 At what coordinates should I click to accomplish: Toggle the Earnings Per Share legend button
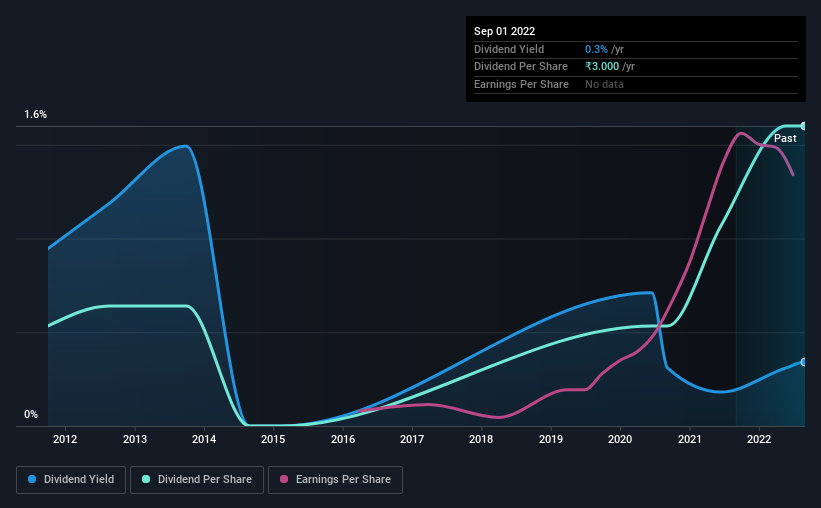(335, 480)
